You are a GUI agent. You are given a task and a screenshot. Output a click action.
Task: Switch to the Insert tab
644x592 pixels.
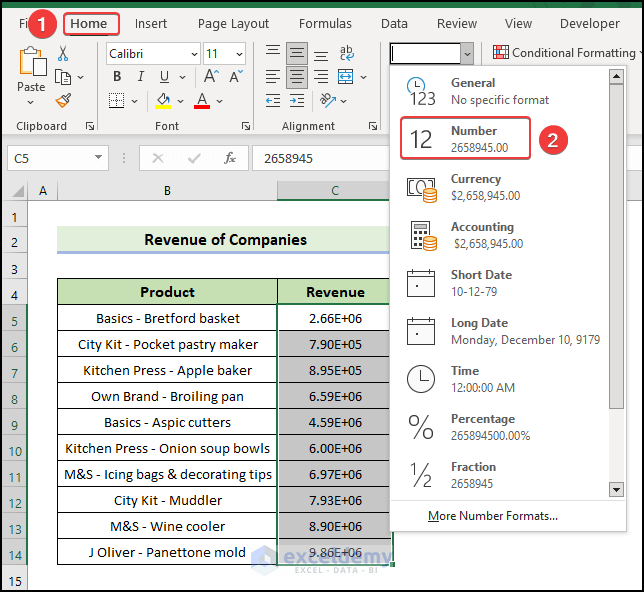[x=151, y=24]
